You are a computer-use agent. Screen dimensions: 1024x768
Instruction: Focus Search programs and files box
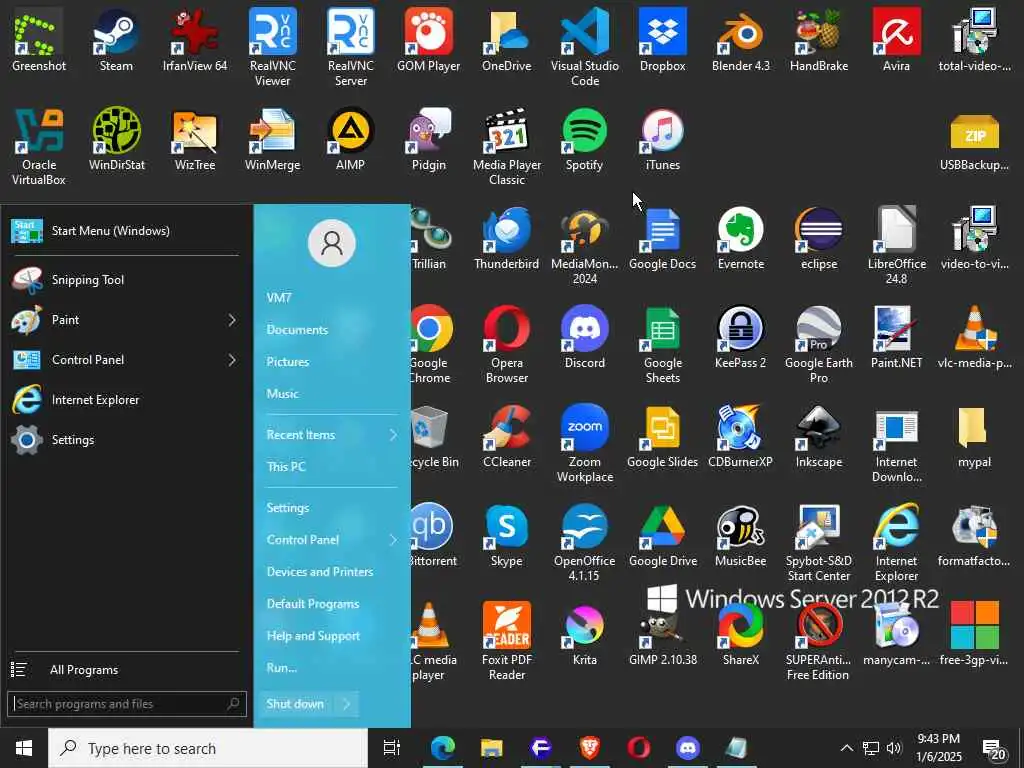coord(127,704)
